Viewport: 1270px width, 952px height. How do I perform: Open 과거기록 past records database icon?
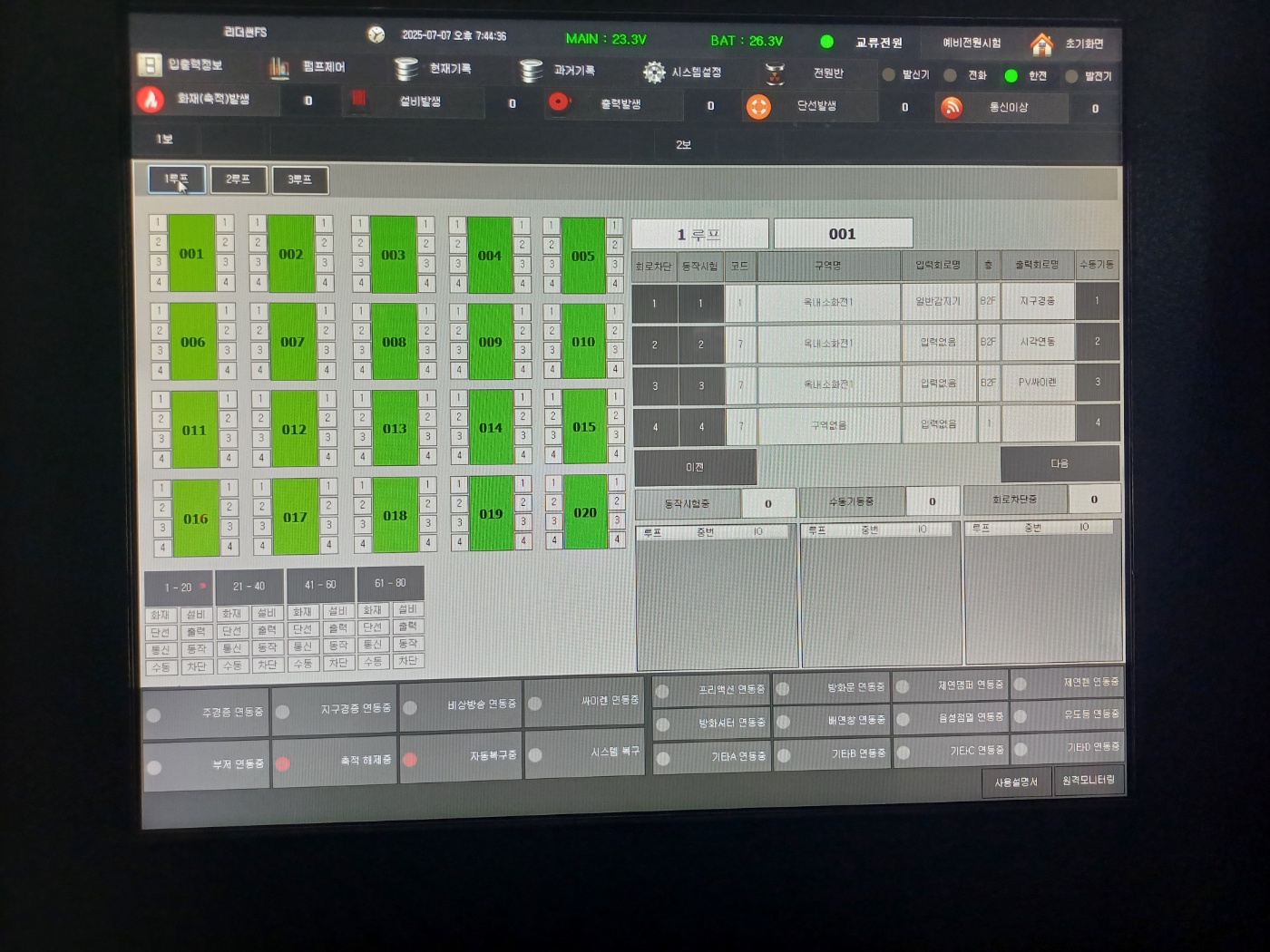click(x=531, y=71)
